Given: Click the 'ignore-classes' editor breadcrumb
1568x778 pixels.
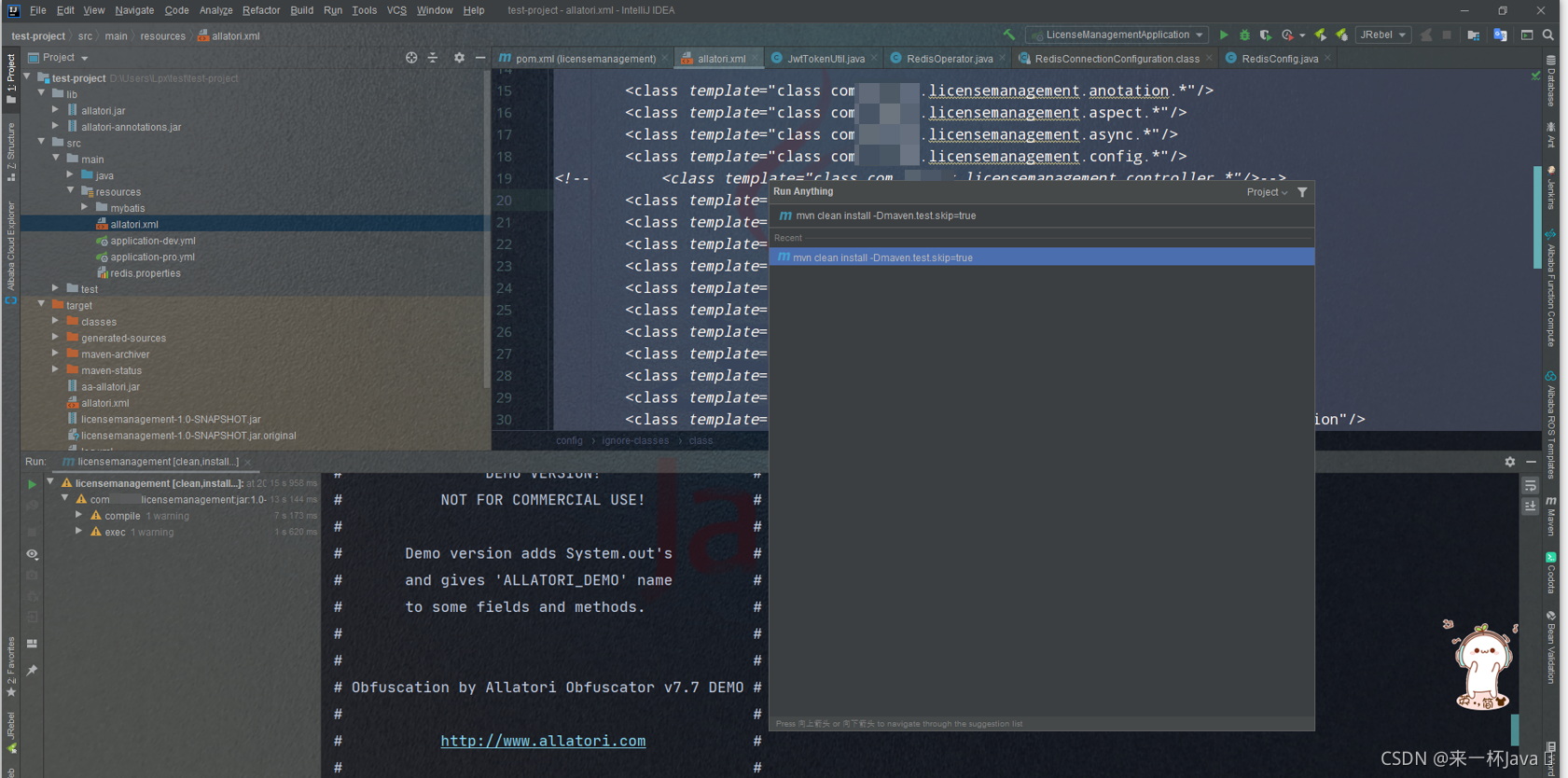Looking at the screenshot, I should (x=635, y=440).
